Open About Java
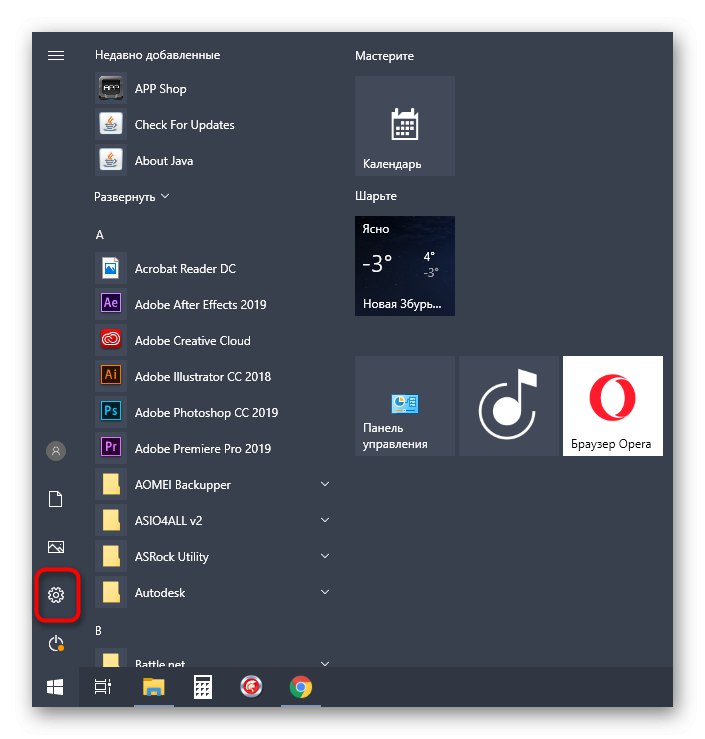Image resolution: width=705 pixels, height=739 pixels. (x=212, y=161)
